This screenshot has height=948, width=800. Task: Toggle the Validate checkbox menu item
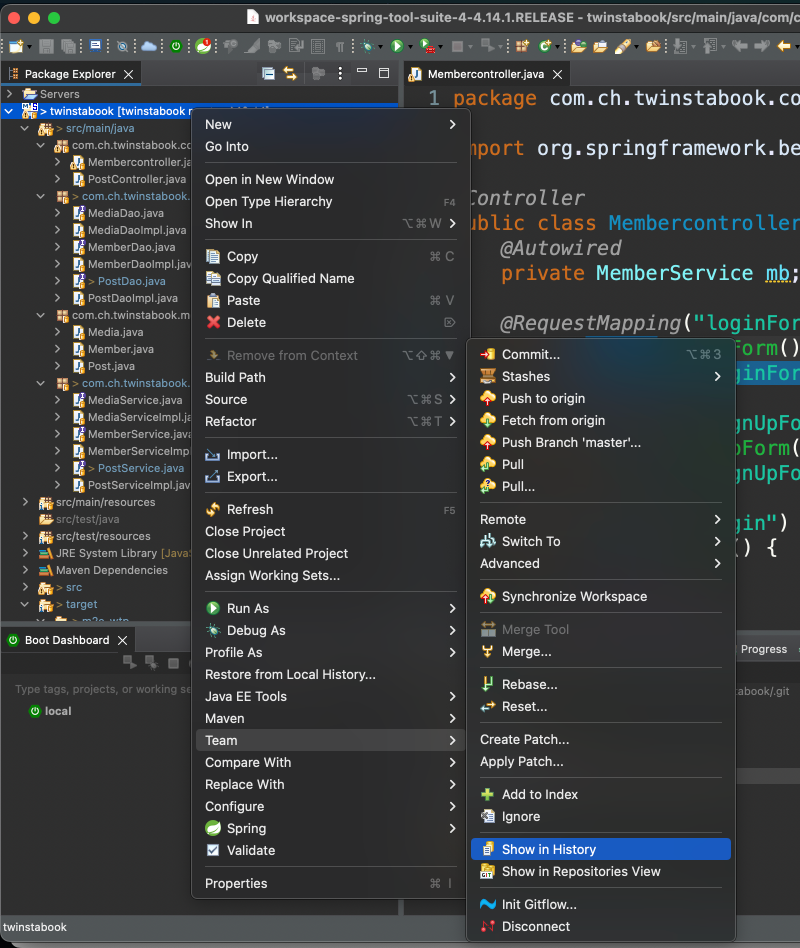(213, 850)
